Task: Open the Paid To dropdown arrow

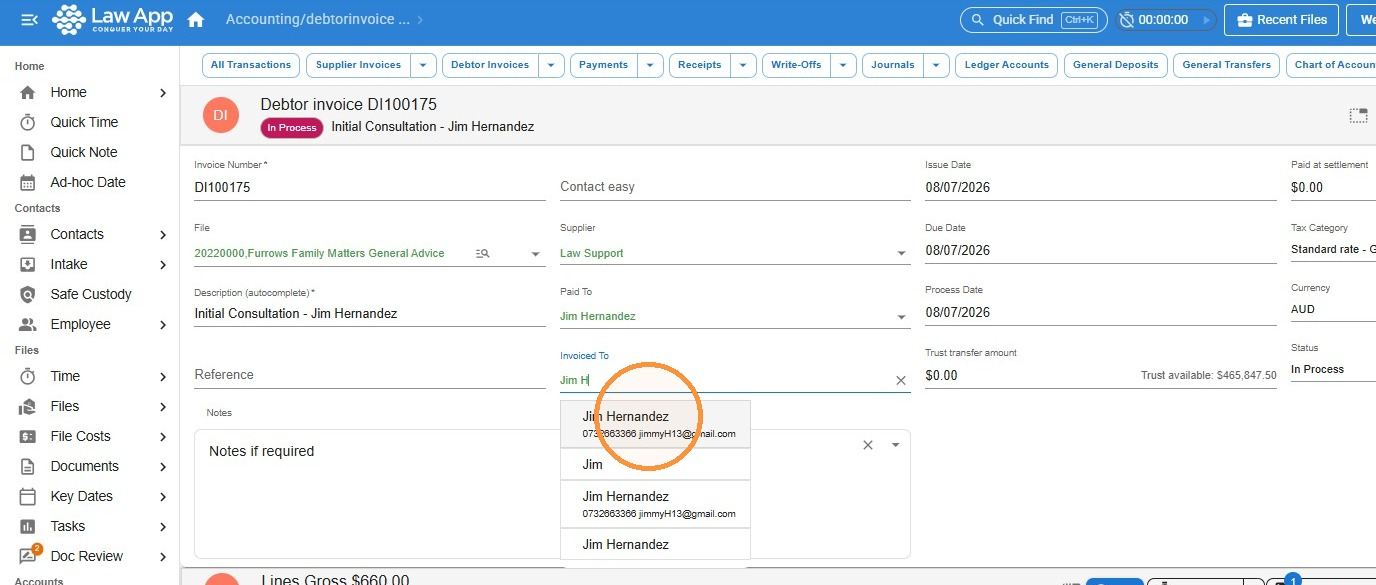Action: coord(901,318)
